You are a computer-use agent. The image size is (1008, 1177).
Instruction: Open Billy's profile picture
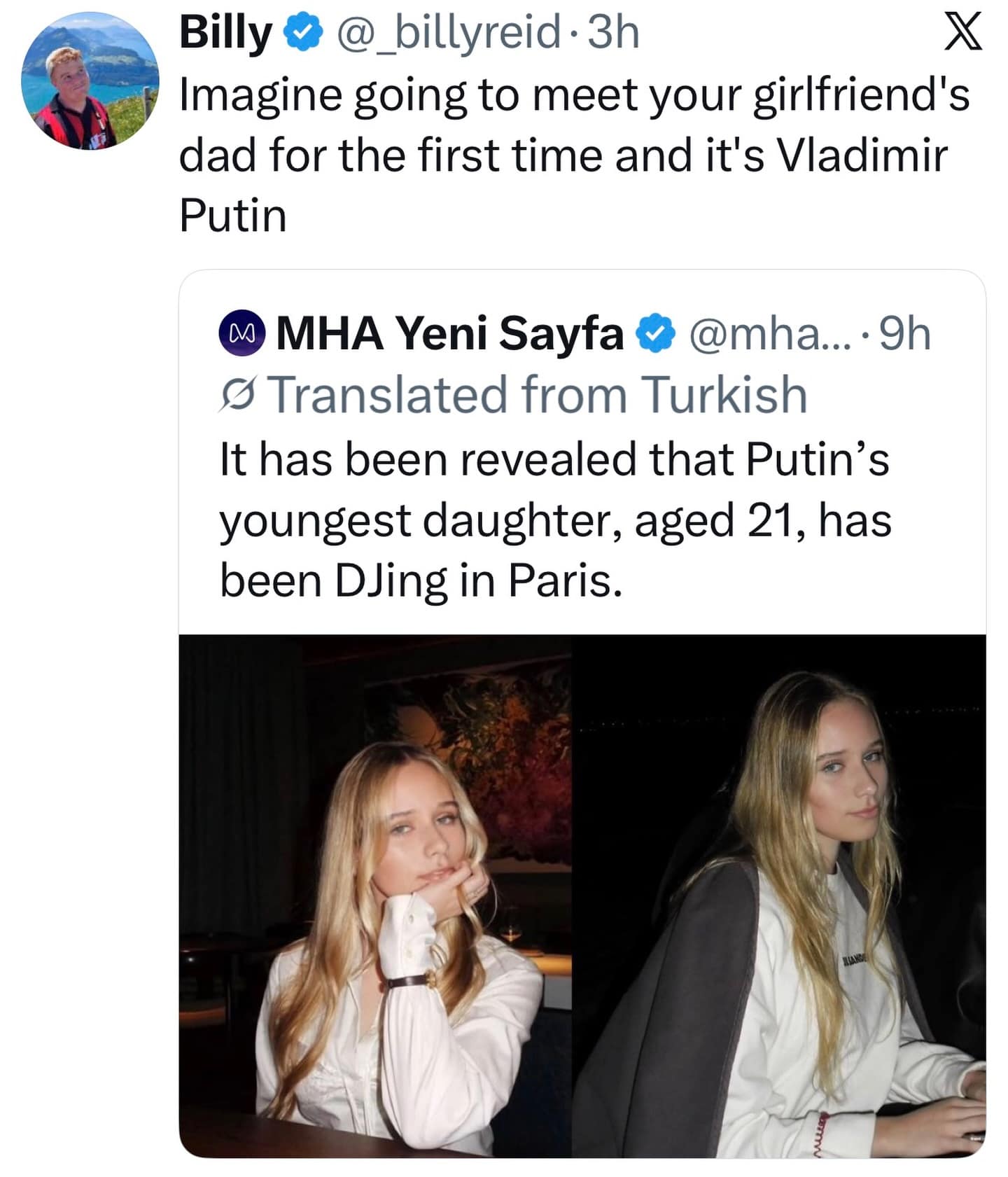point(87,81)
